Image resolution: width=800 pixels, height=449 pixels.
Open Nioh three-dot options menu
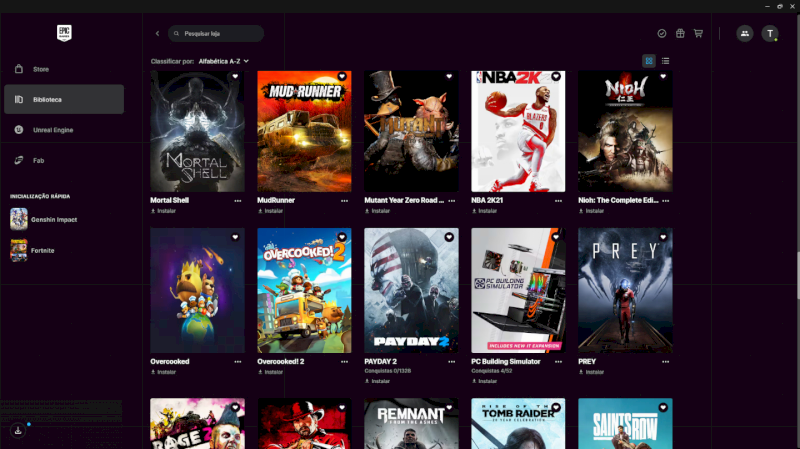[x=666, y=201]
